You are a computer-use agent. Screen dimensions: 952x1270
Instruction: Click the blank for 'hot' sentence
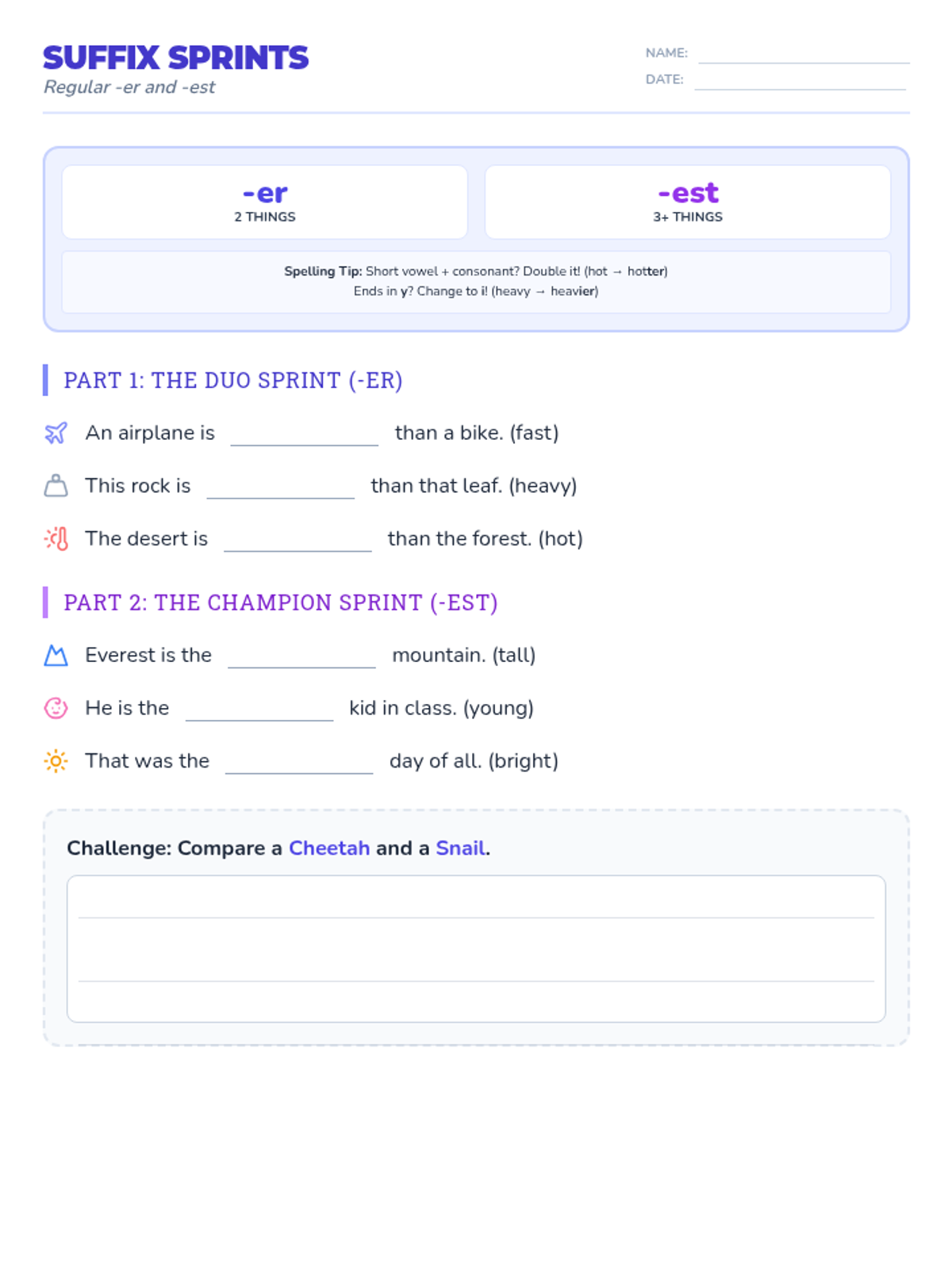(297, 541)
